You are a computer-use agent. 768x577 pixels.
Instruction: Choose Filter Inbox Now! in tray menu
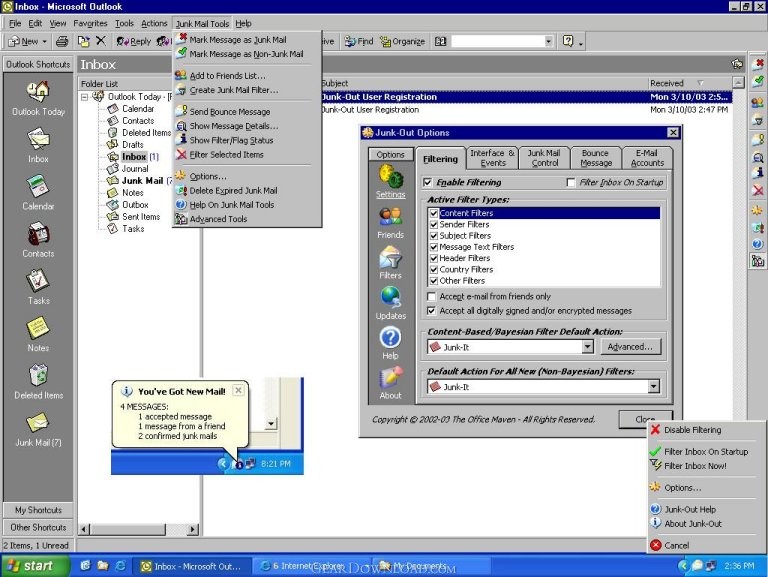(706, 466)
